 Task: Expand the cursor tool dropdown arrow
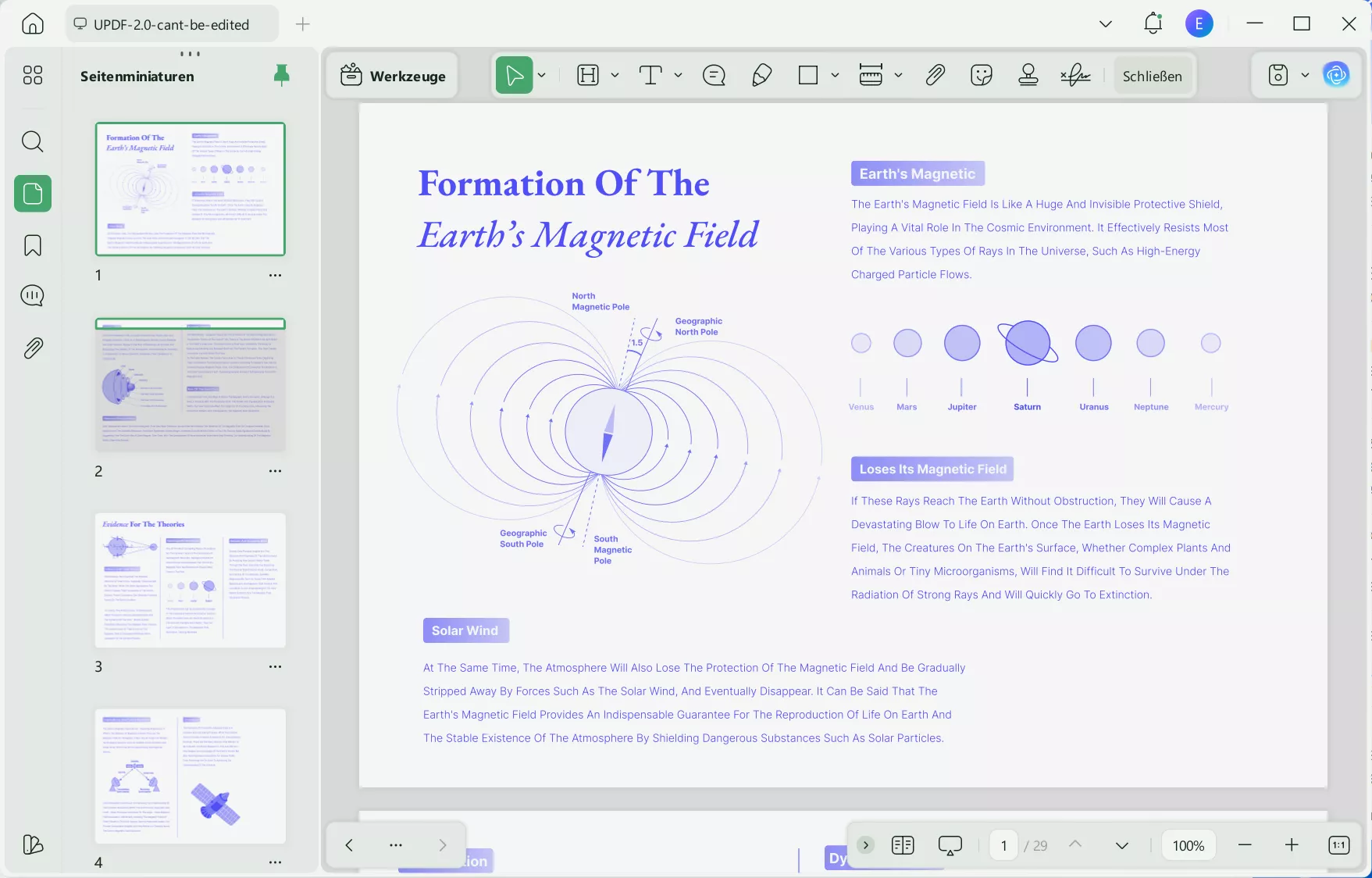click(x=542, y=75)
